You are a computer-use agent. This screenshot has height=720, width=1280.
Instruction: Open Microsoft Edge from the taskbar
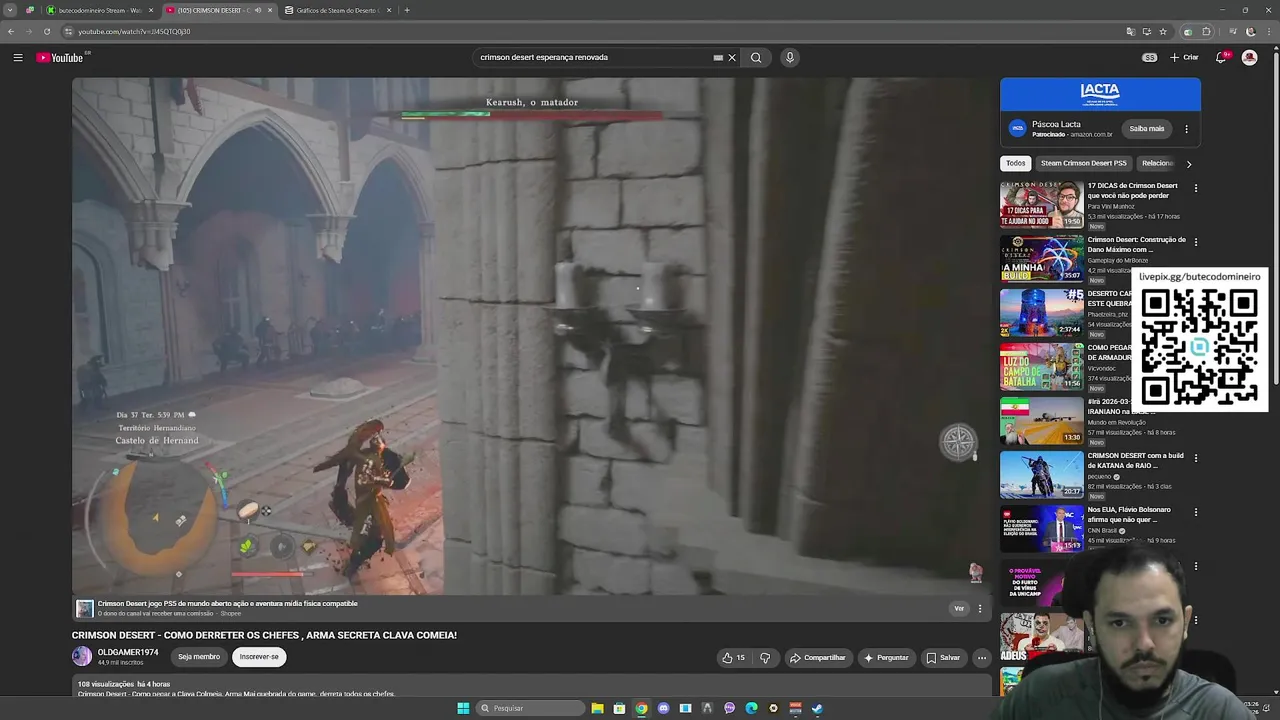pyautogui.click(x=751, y=708)
